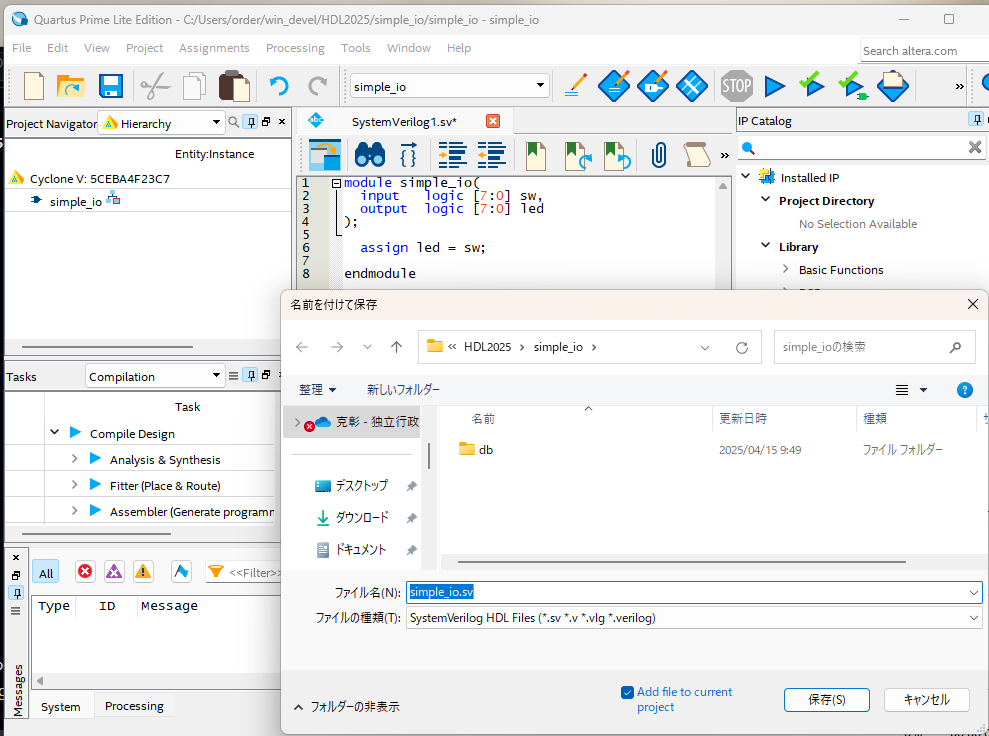This screenshot has width=989, height=736.
Task: Filter critical warnings with purple triangle icon
Action: [114, 572]
